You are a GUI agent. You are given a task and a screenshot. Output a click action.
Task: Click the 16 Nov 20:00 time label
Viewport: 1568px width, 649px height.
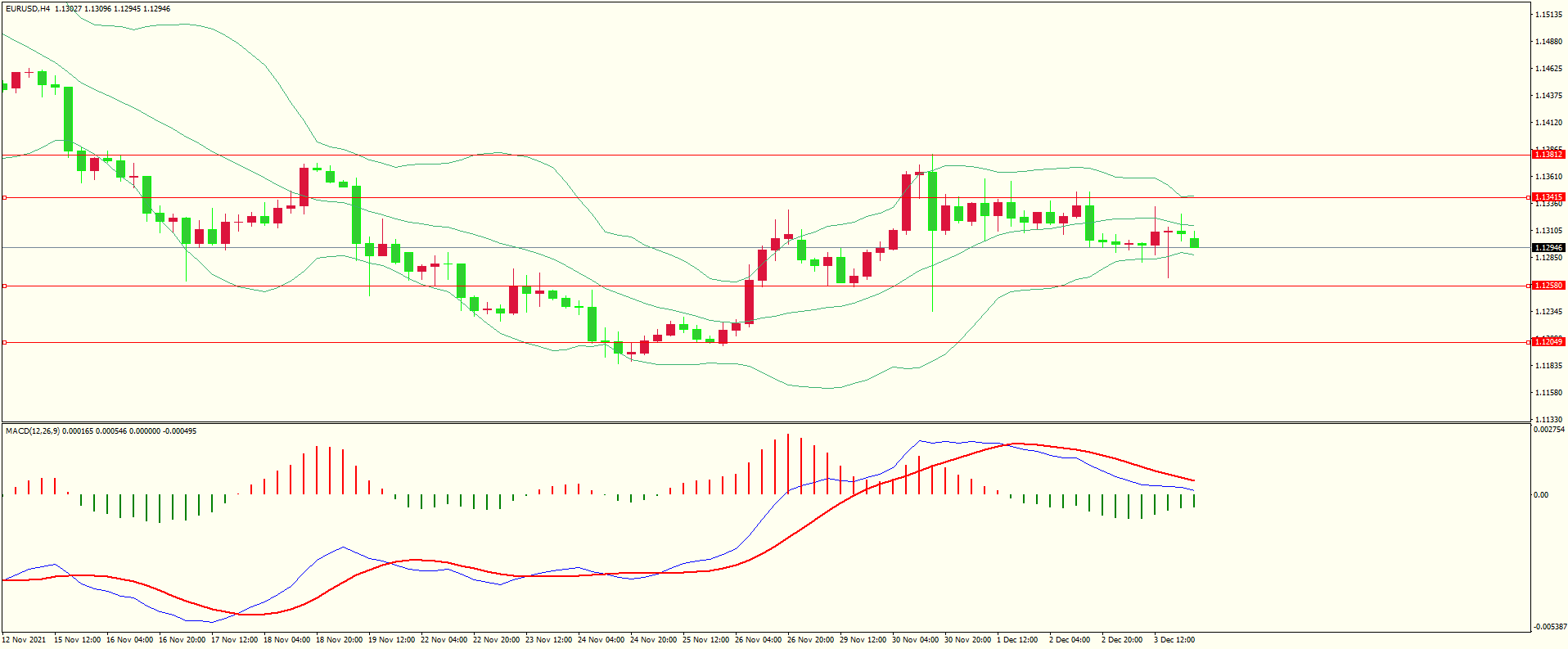point(182,640)
